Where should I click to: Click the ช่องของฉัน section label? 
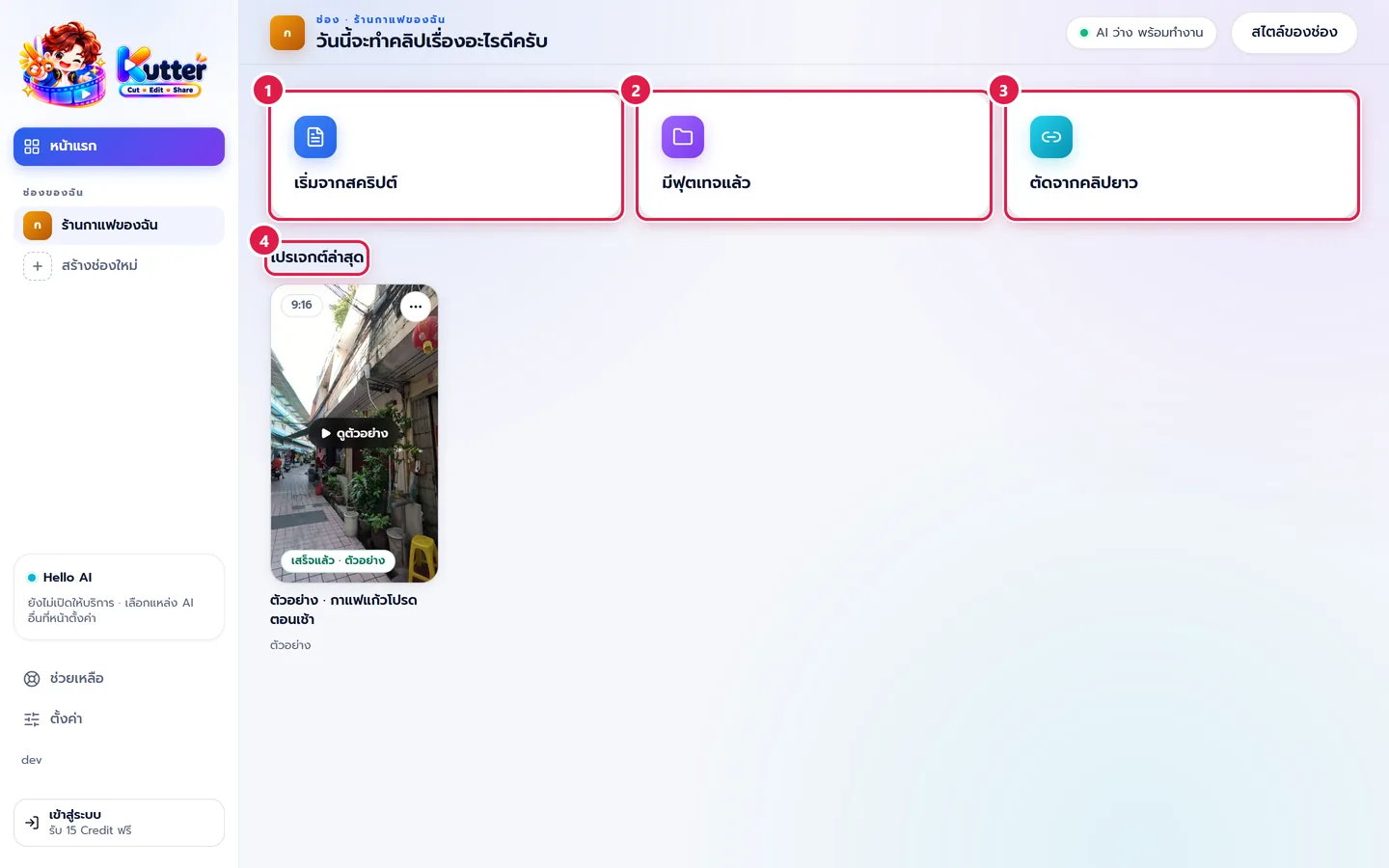coord(53,193)
